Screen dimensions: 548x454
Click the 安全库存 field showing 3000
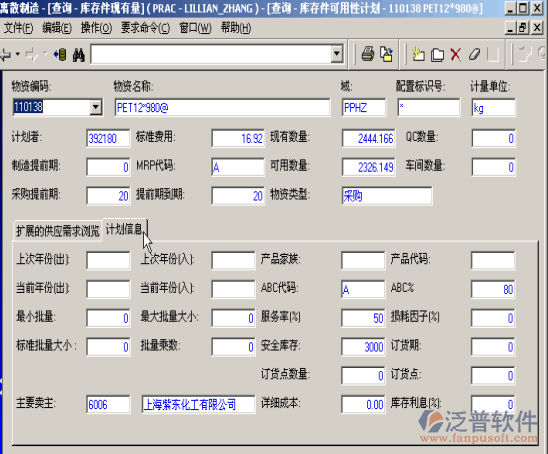[x=363, y=347]
